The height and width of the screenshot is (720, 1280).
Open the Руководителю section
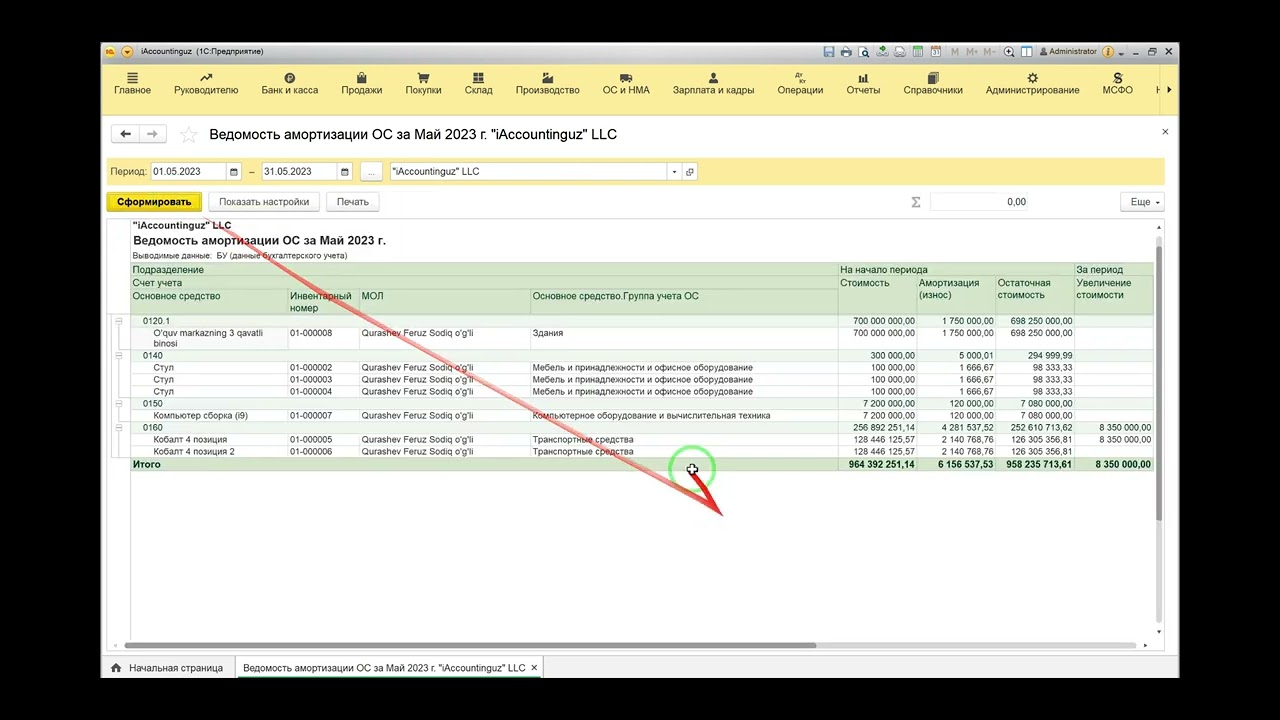pos(206,84)
